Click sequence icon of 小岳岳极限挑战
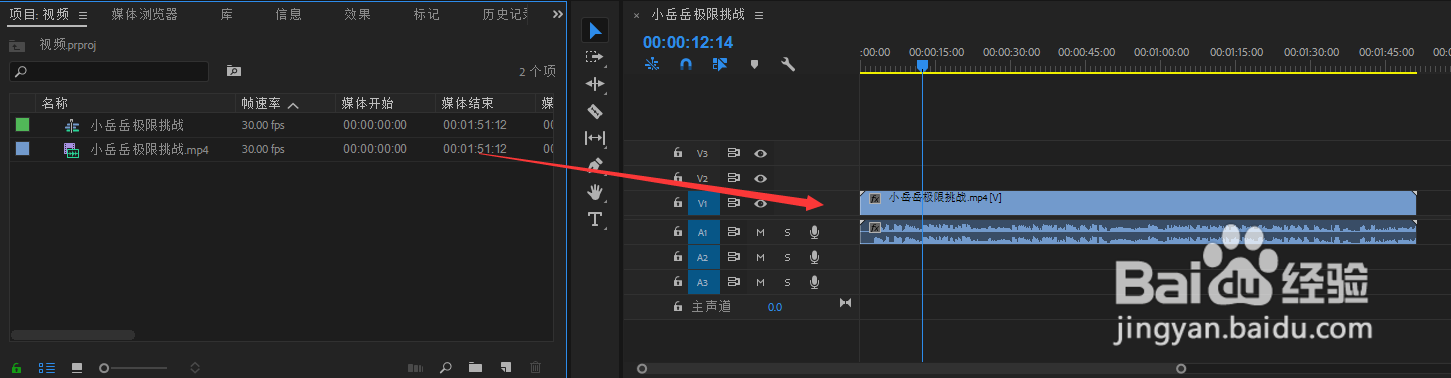 71,125
